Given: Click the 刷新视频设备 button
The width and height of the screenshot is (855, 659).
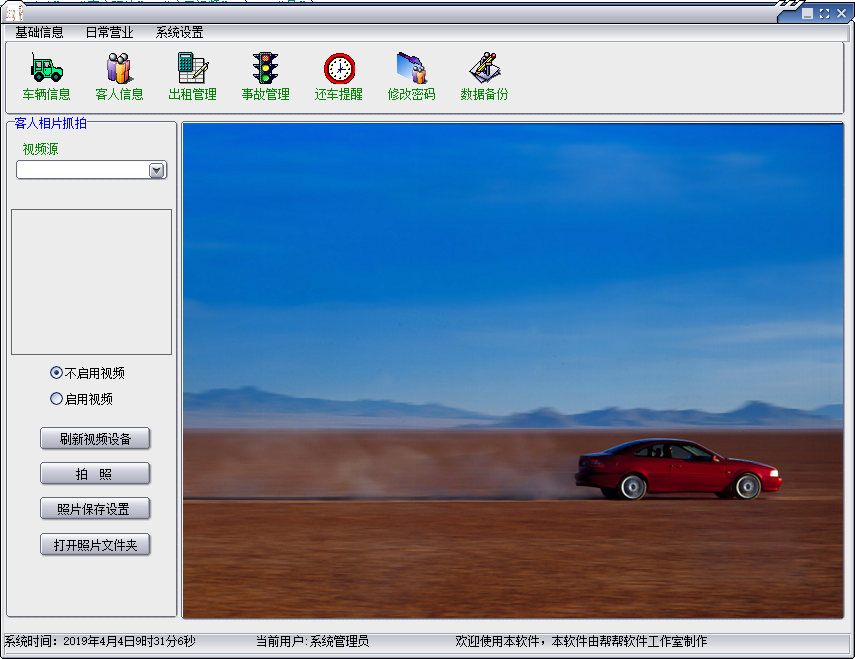Looking at the screenshot, I should point(95,438).
